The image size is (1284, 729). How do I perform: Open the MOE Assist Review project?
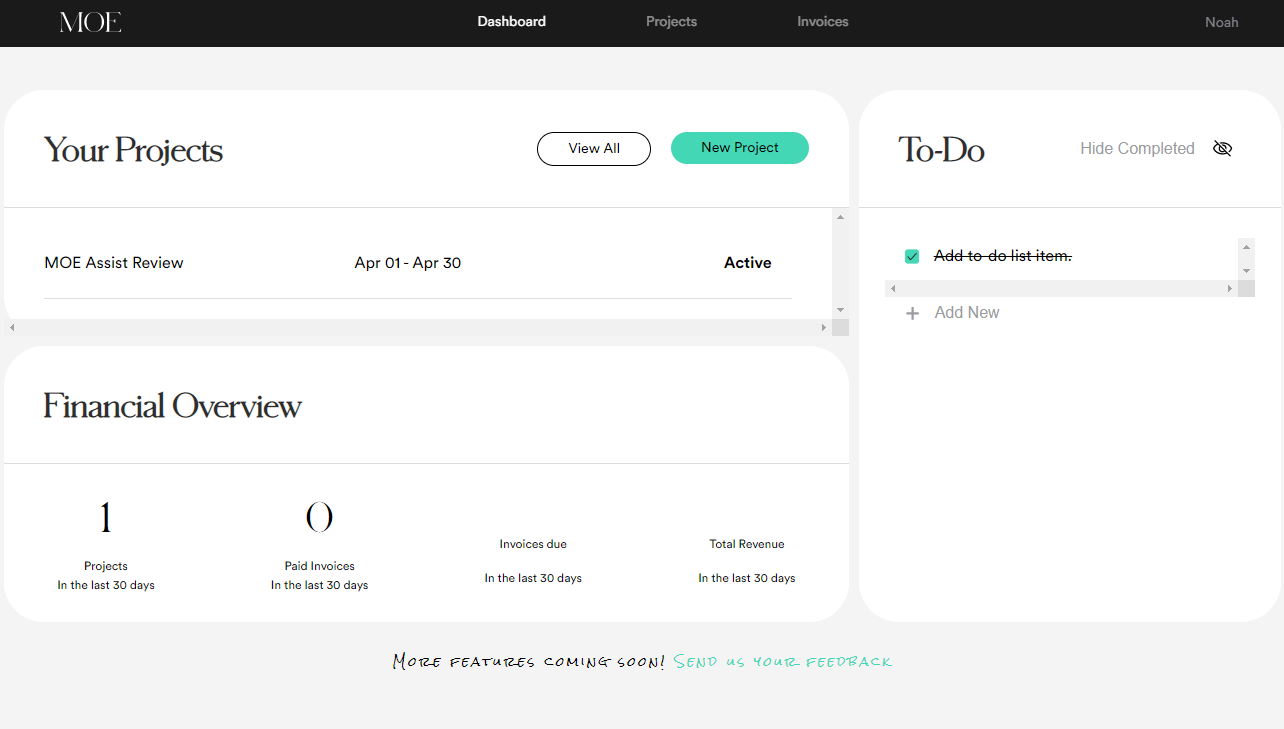pyautogui.click(x=114, y=263)
